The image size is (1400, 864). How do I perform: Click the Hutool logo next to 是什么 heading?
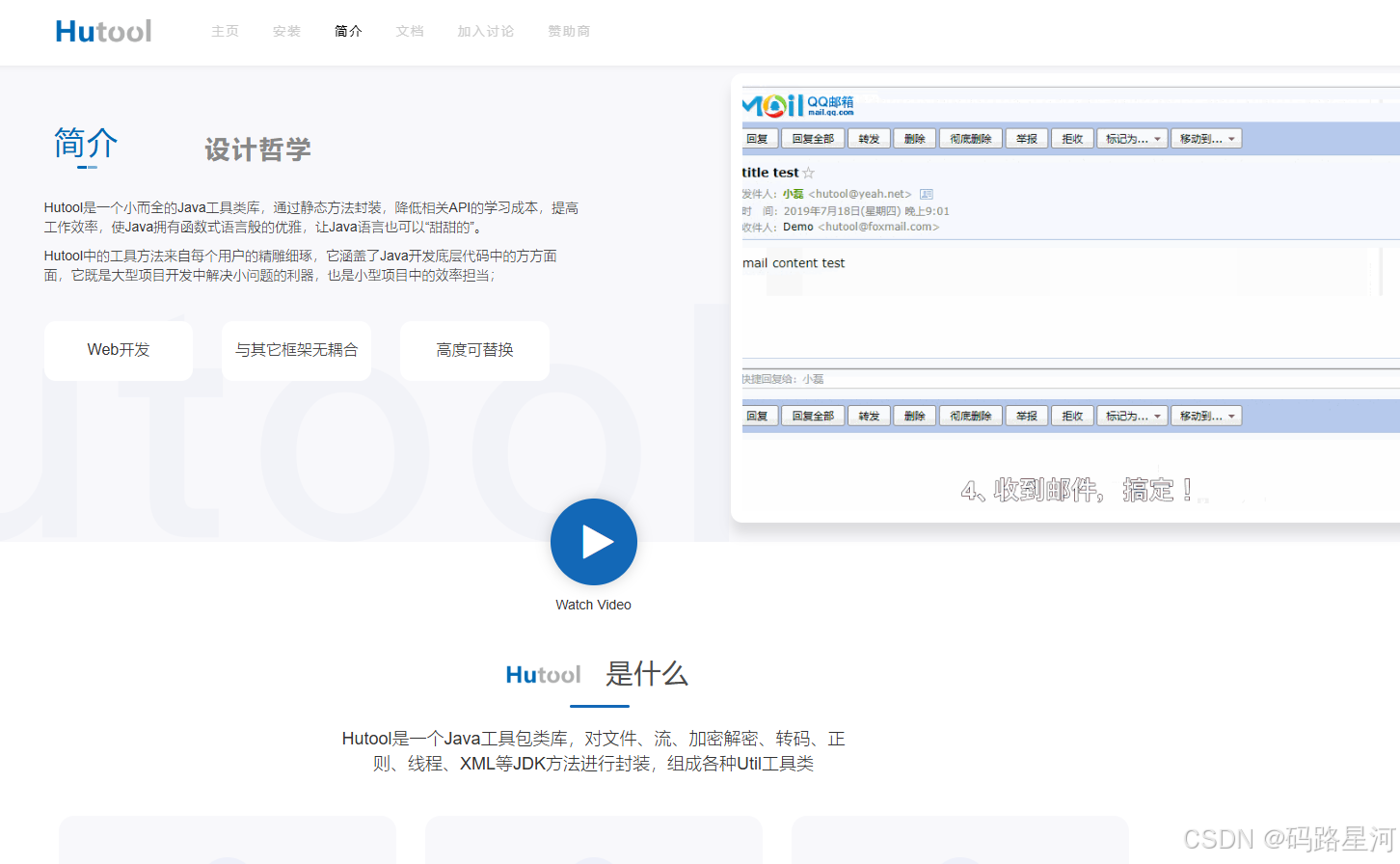[543, 674]
